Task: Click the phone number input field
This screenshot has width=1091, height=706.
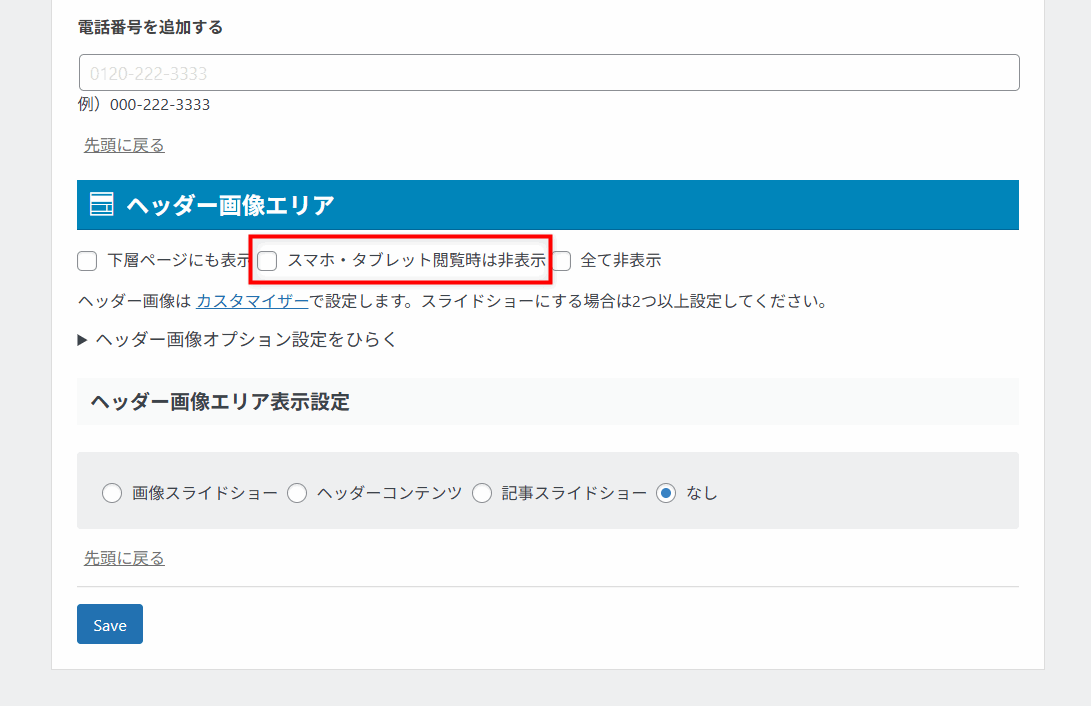Action: pyautogui.click(x=549, y=73)
